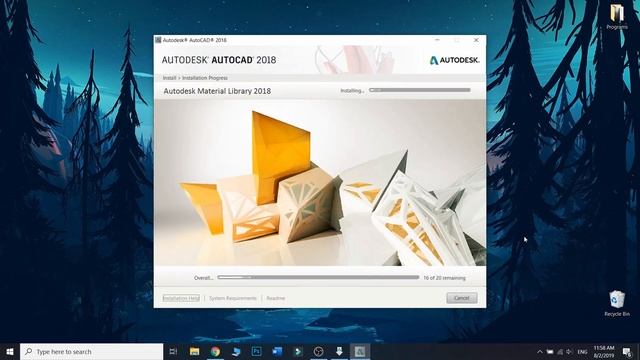Open OBS Studio from the taskbar
Screen dimensions: 640x360
click(318, 351)
